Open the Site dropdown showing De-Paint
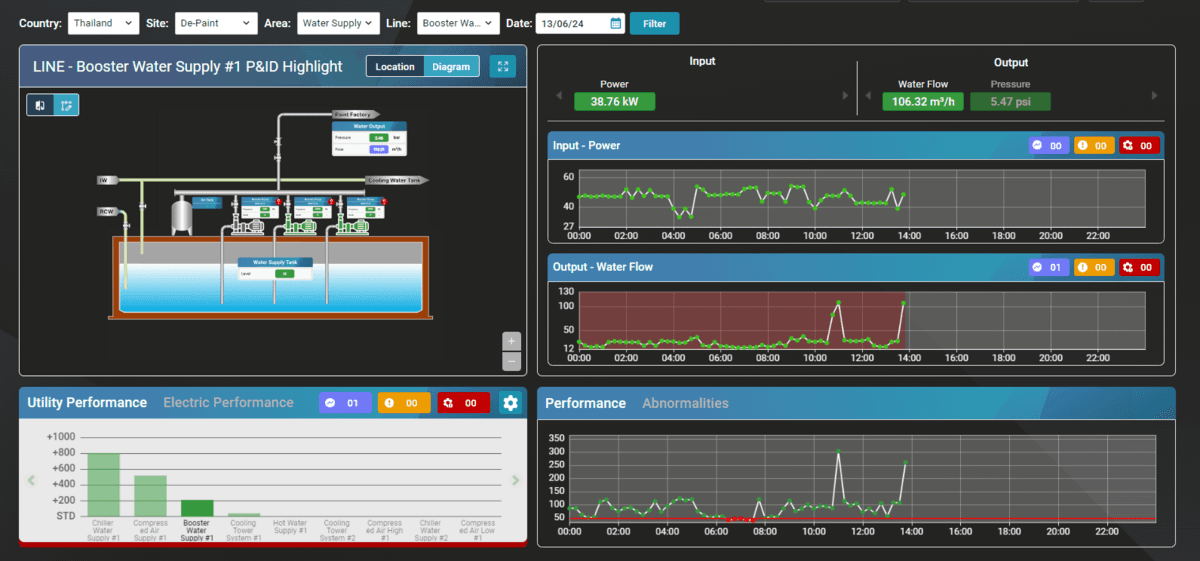The width and height of the screenshot is (1200, 561). [x=215, y=23]
